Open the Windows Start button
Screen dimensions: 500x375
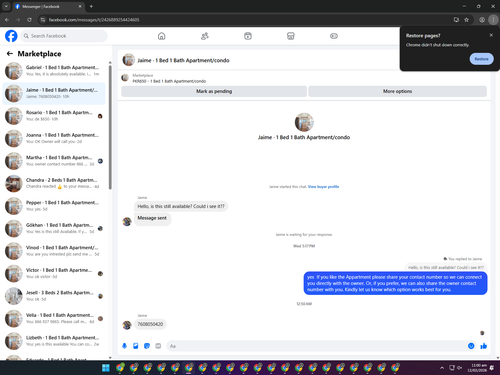[106, 368]
